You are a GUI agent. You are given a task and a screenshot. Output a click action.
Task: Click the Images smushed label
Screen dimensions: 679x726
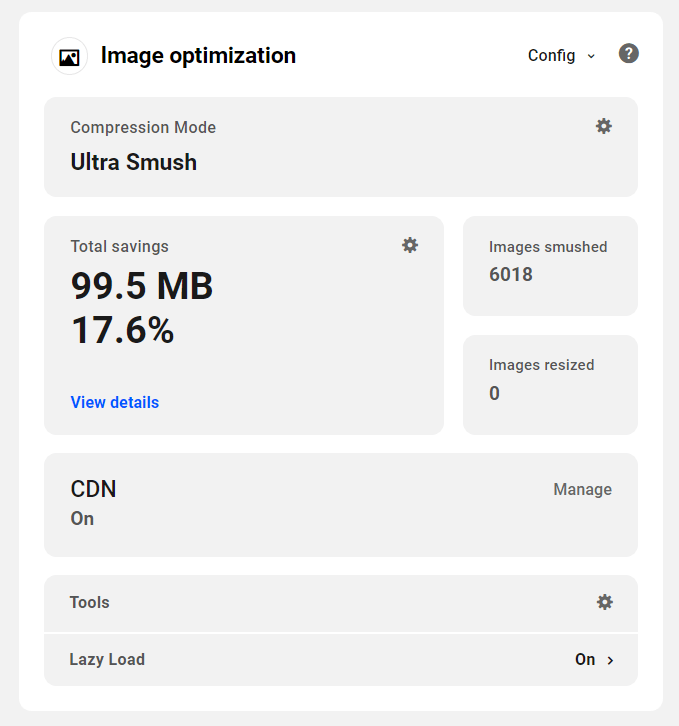[x=548, y=247]
